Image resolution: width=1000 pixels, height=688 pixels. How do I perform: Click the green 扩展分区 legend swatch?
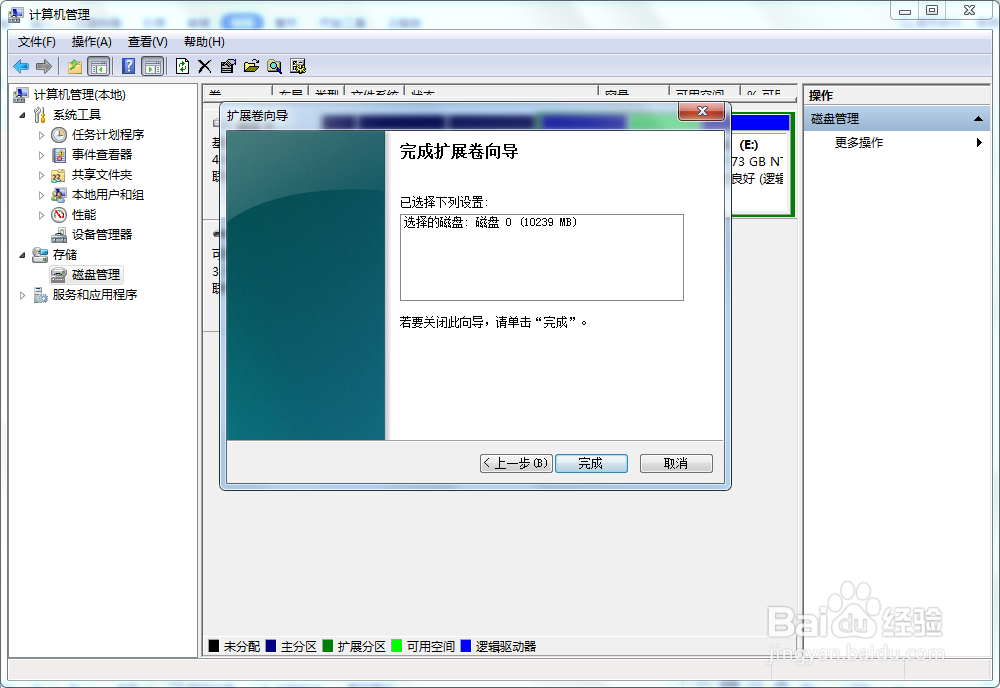[328, 646]
